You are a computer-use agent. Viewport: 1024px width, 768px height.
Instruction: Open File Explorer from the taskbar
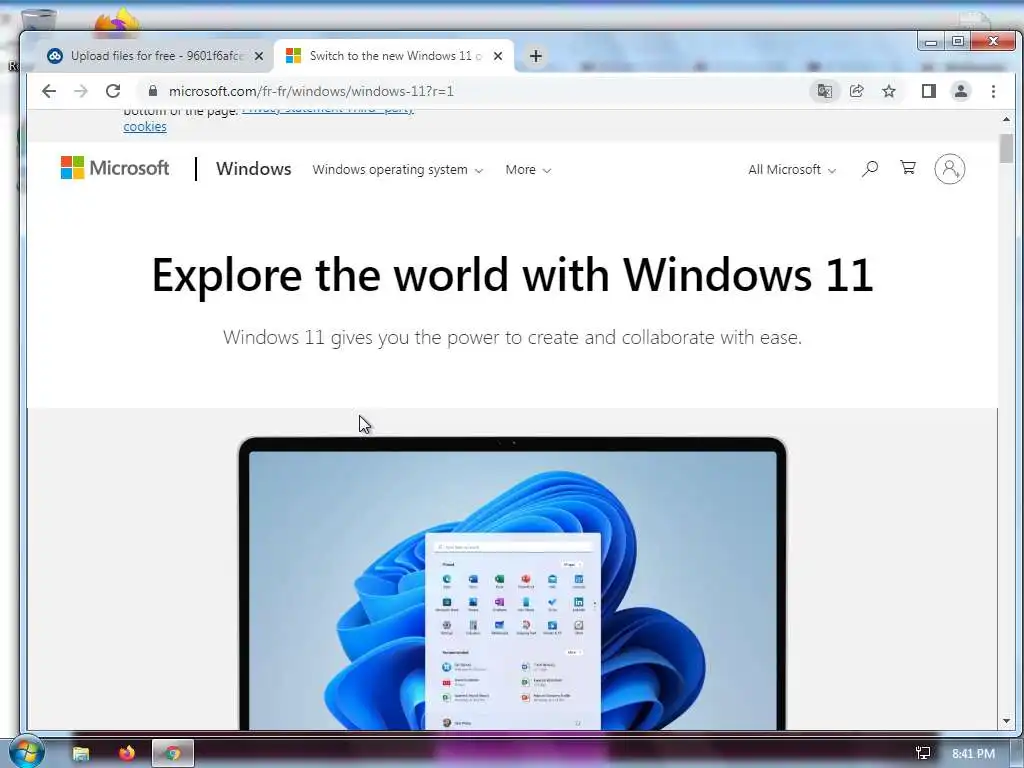81,754
